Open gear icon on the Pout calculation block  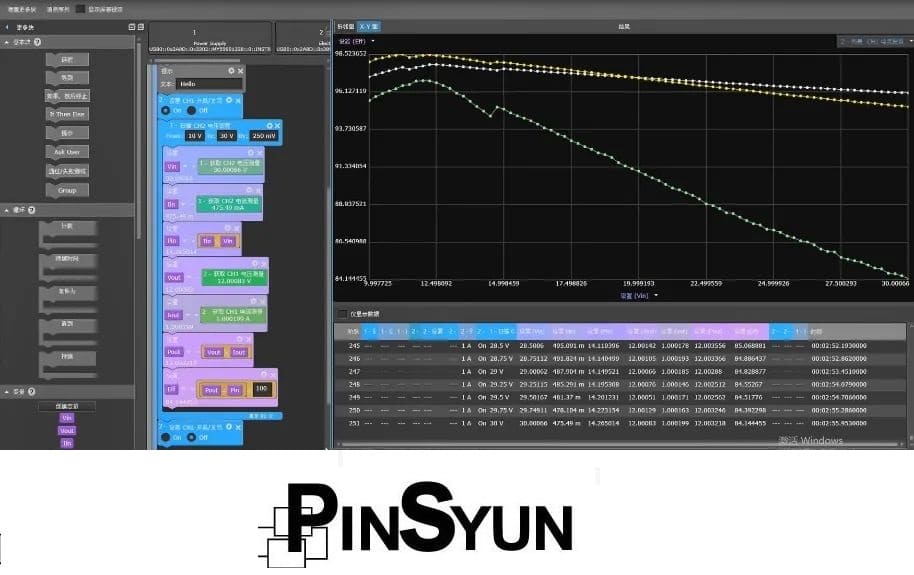240,339
